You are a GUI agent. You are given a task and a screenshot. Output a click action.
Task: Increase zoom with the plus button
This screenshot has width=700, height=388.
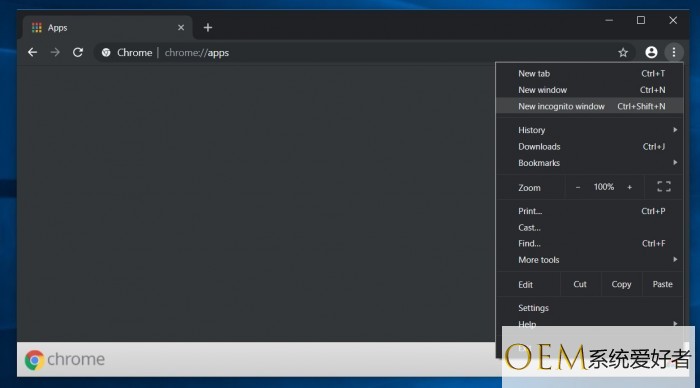(629, 188)
